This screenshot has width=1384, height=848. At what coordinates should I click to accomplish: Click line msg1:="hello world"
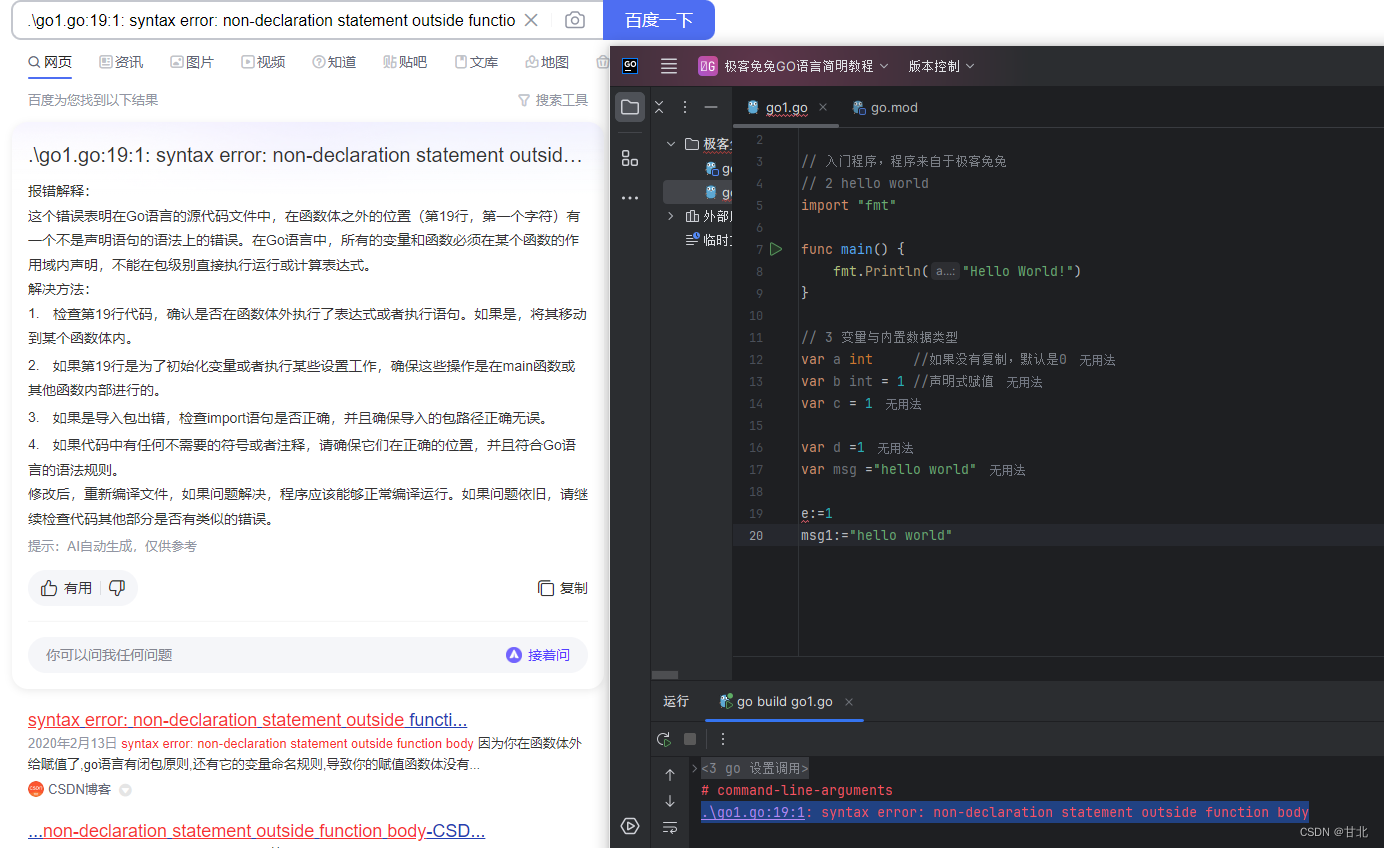877,535
